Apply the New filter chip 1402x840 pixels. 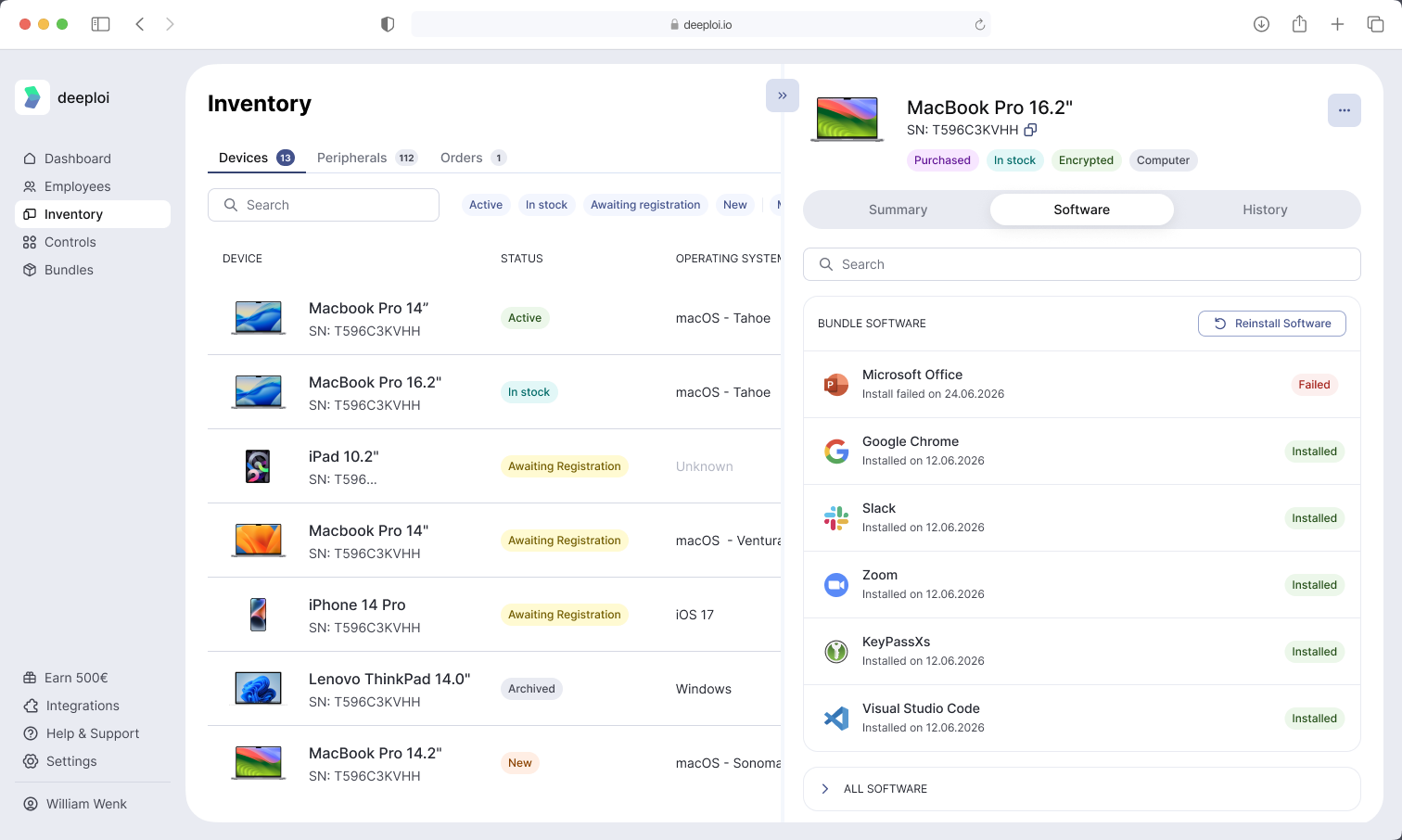735,205
